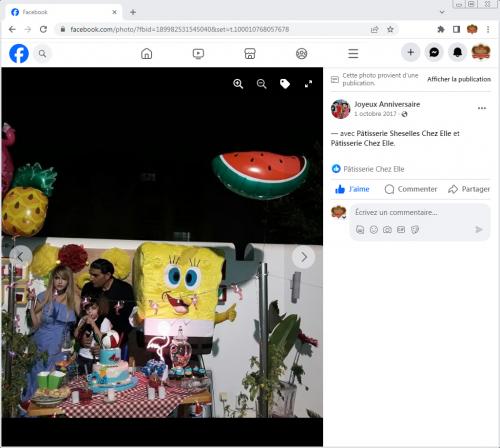The width and height of the screenshot is (500, 448).
Task: Open Pâtisserie Sheselles Chez Elle tag link
Action: click(404, 133)
